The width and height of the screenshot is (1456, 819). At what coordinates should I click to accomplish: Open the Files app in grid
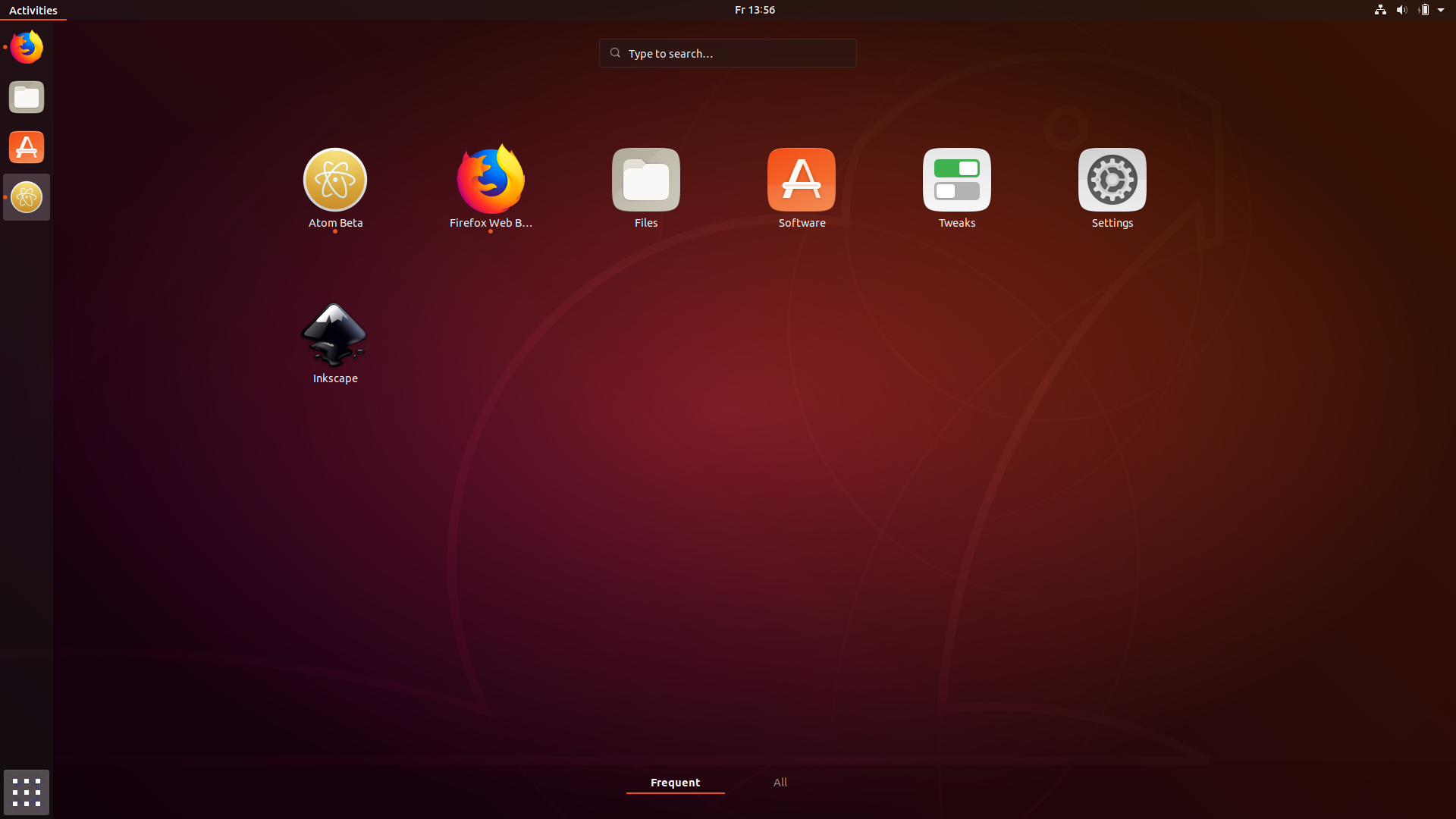(646, 180)
